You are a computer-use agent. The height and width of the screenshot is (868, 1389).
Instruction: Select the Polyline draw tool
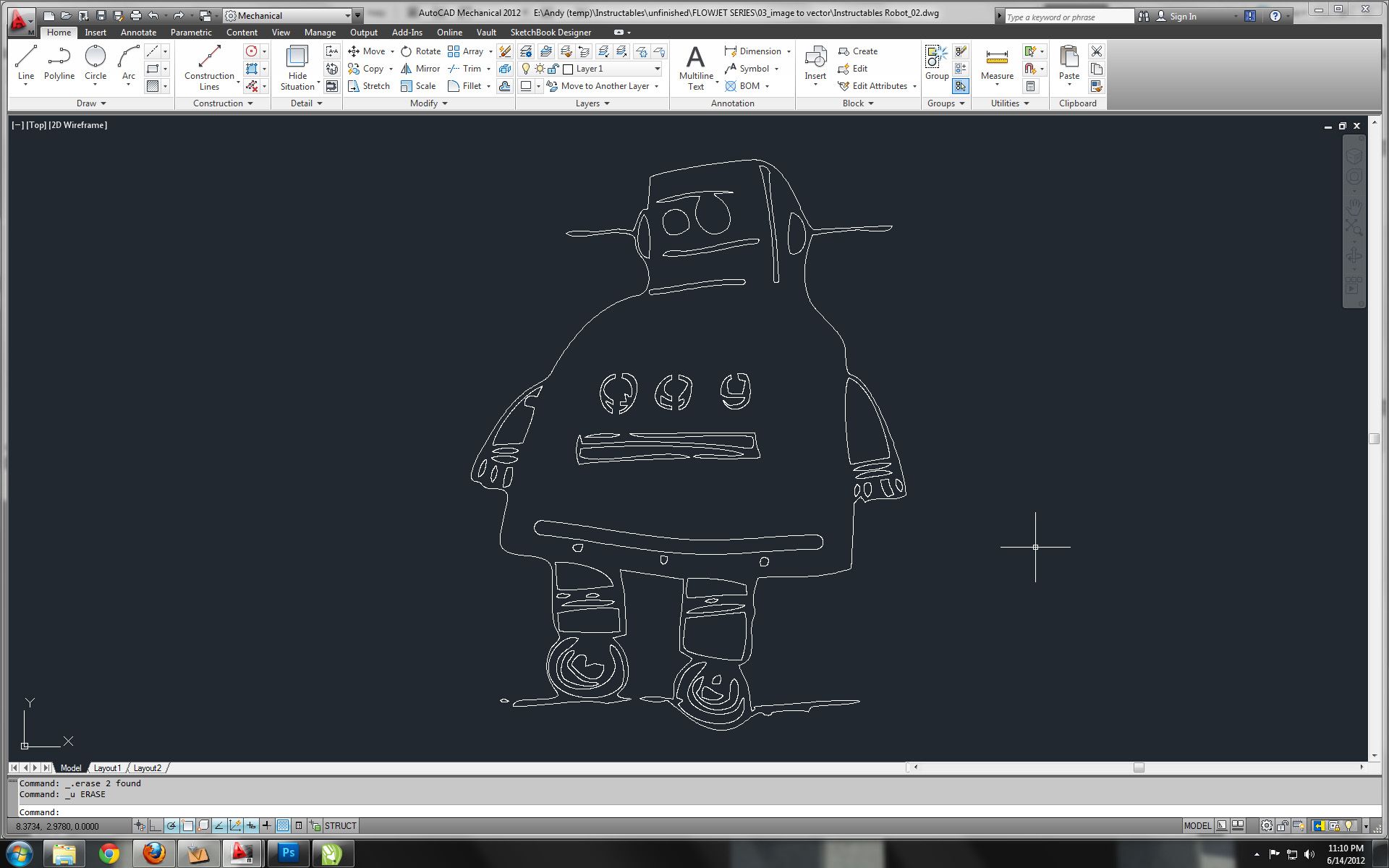[x=59, y=62]
